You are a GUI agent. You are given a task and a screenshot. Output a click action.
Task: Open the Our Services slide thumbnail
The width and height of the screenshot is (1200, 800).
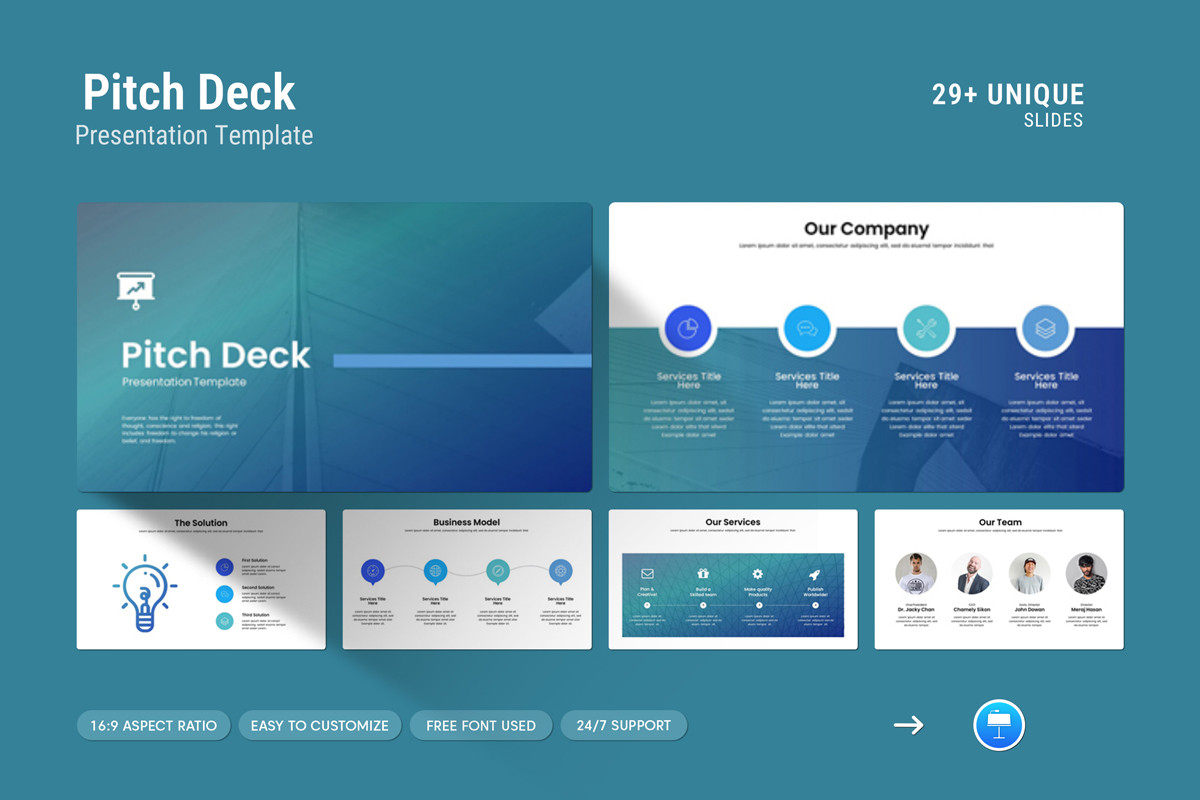click(733, 579)
